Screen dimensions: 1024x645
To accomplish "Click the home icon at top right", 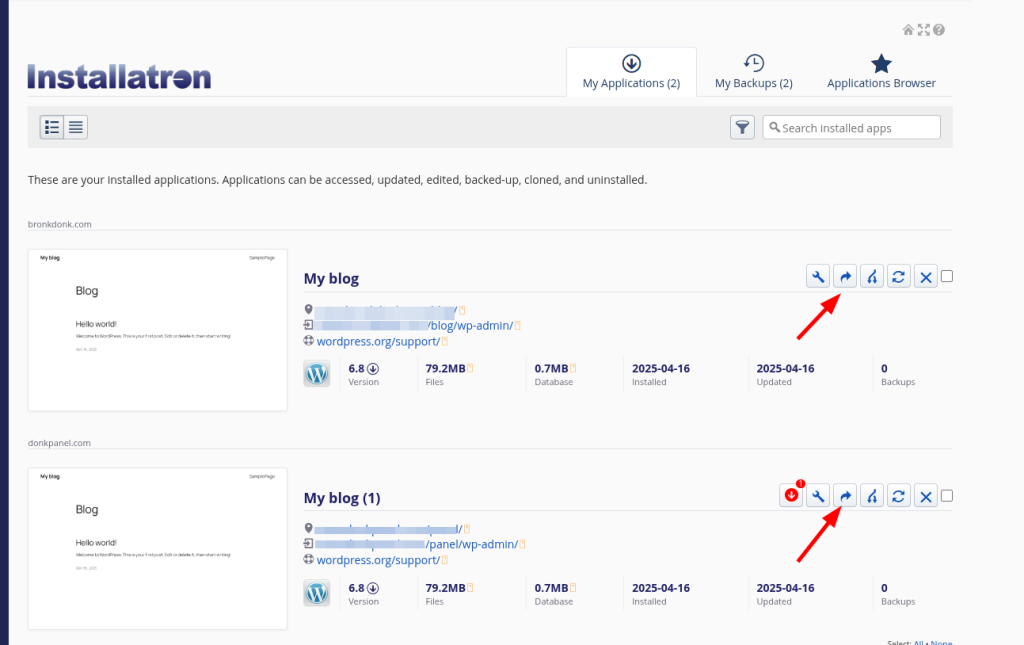I will 908,30.
